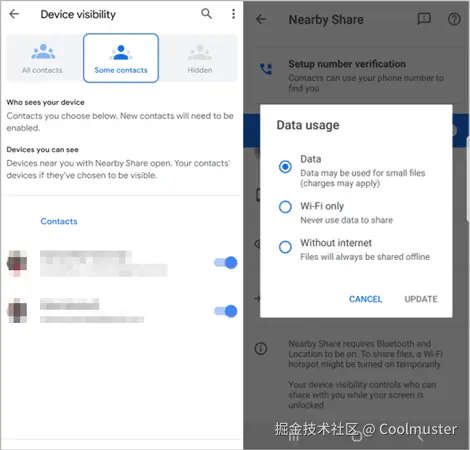Screen dimensions: 470x450
Task: Select the Hidden visibility tab
Action: (x=200, y=58)
